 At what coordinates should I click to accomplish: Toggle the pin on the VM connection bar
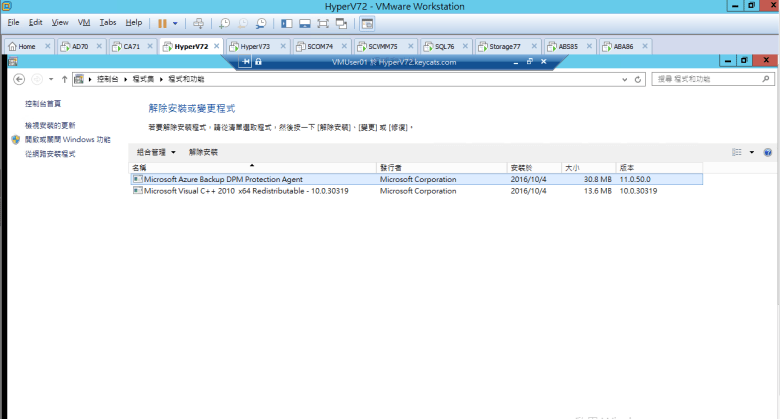246,62
